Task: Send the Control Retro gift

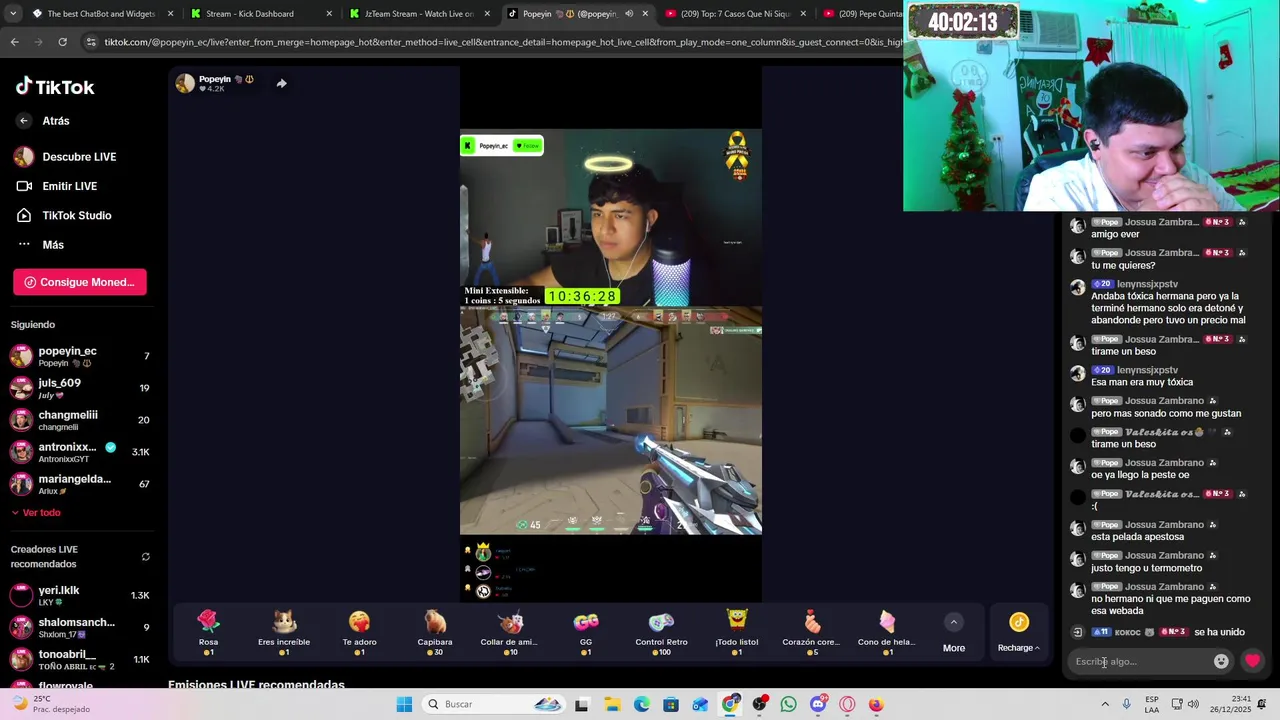Action: click(x=661, y=632)
